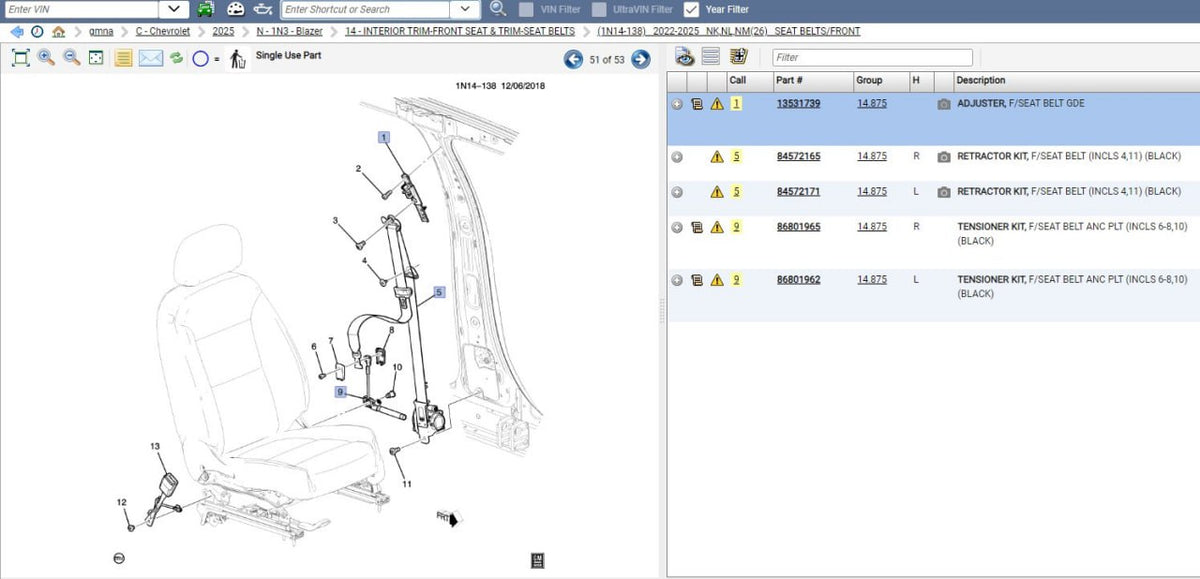Open part number 86801962 link
The width and height of the screenshot is (1200, 579).
point(798,280)
